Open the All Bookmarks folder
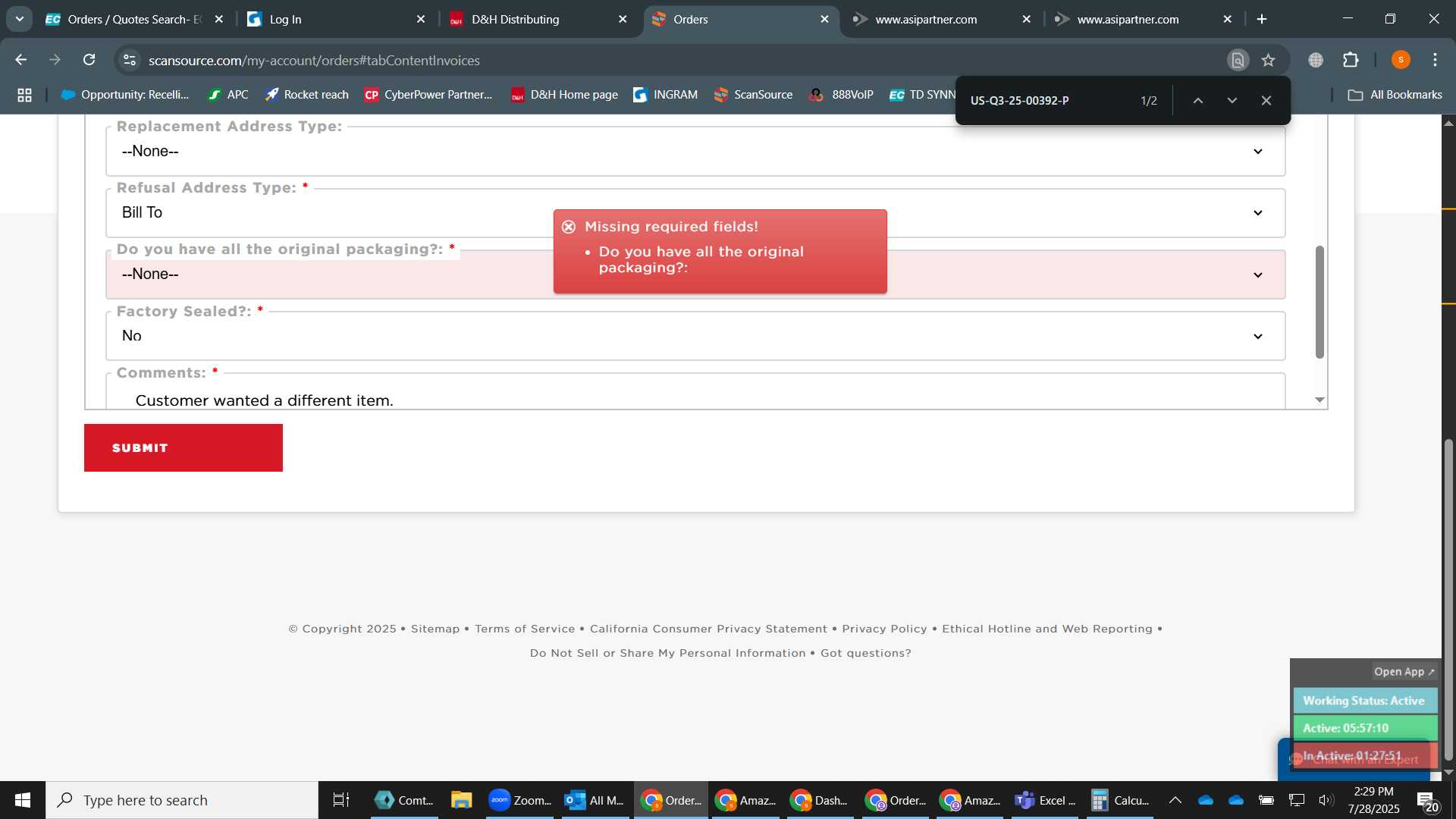 [1395, 95]
